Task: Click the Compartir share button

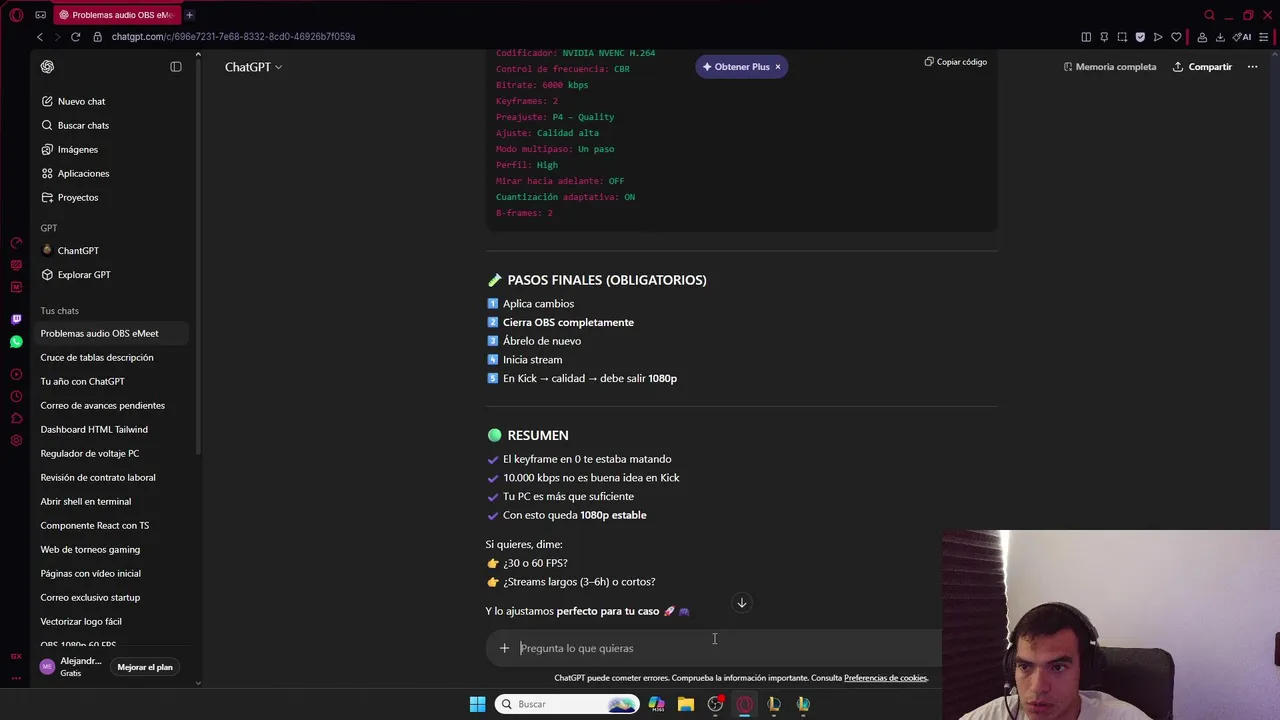Action: pos(1202,67)
